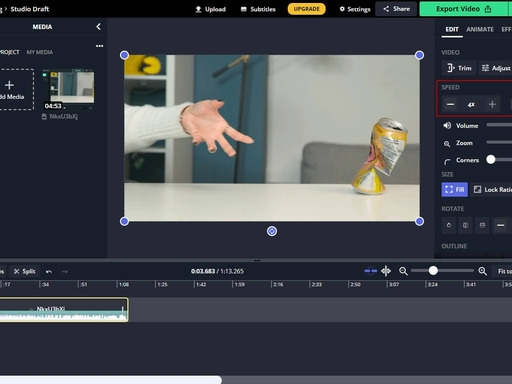Image resolution: width=512 pixels, height=384 pixels.
Task: Click the Split button in timeline toolbar
Action: 25,271
